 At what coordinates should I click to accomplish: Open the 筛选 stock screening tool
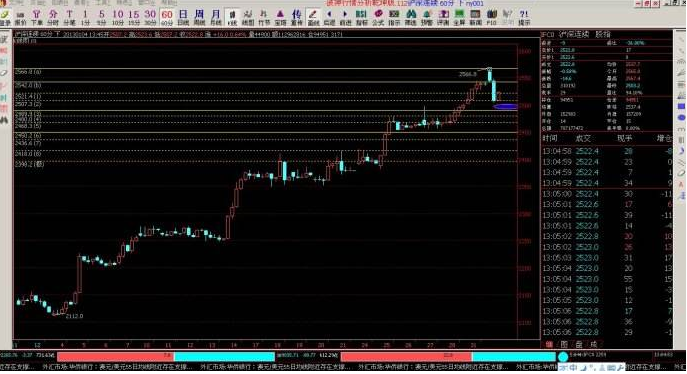click(410, 18)
